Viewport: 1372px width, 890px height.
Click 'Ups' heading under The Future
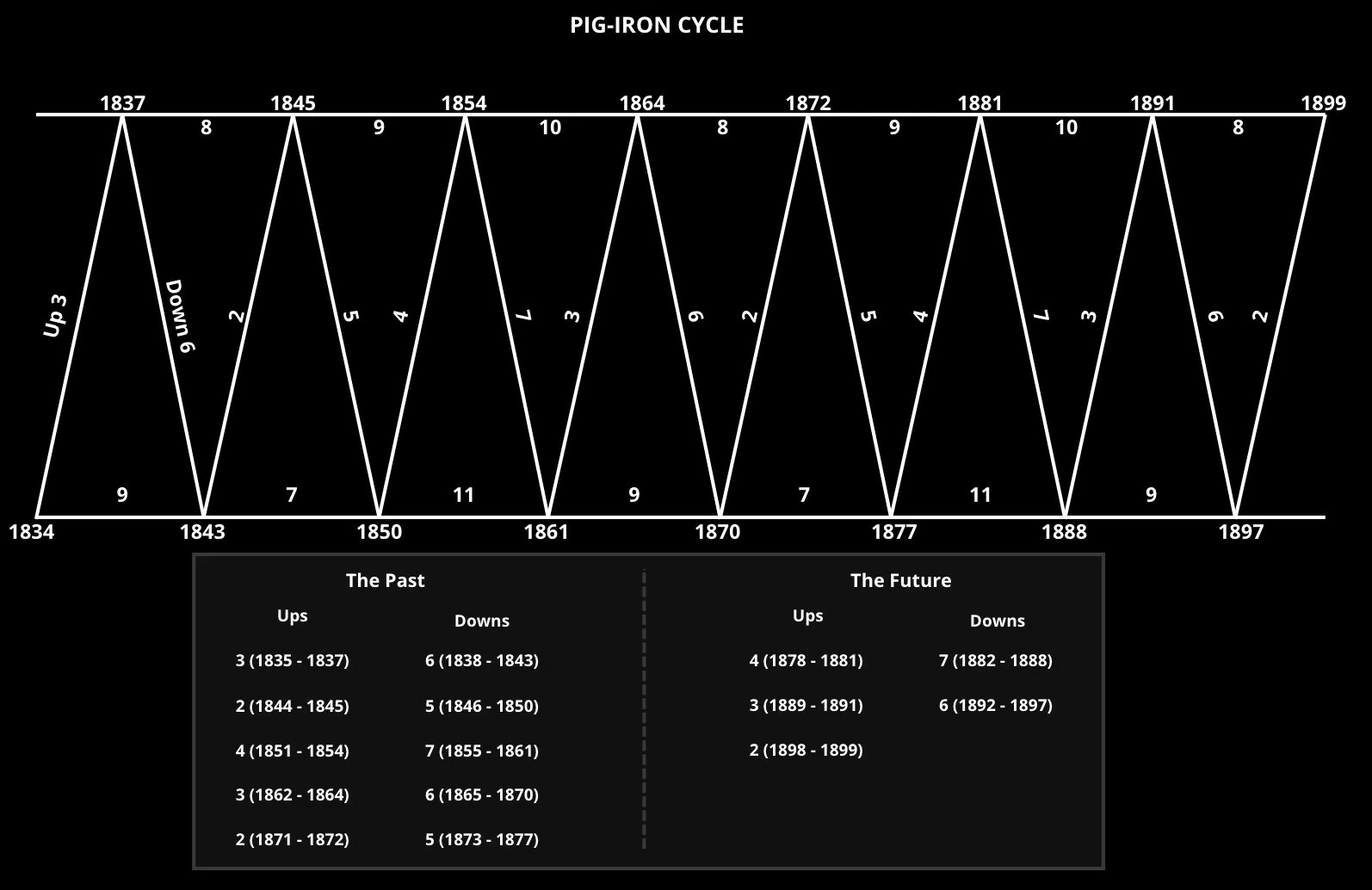808,616
